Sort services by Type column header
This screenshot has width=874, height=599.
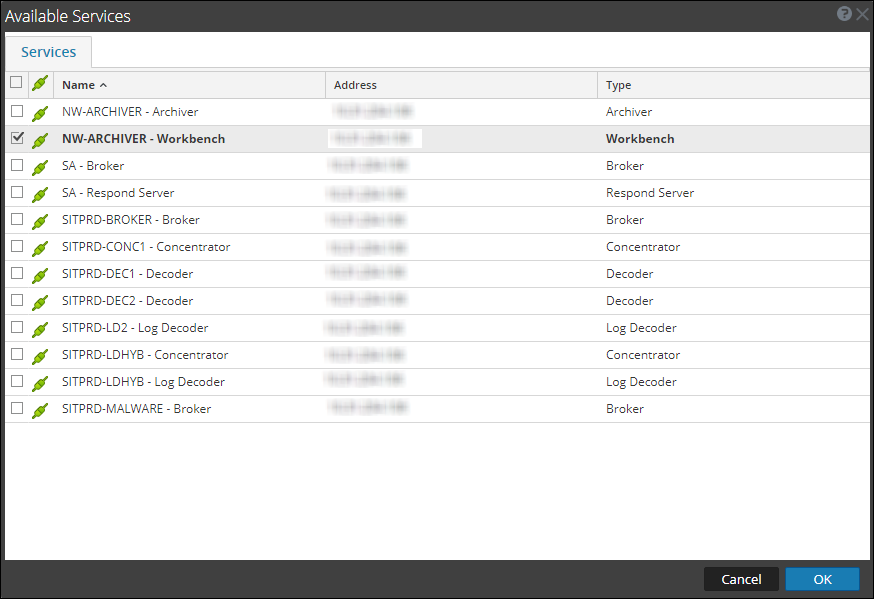[x=618, y=85]
